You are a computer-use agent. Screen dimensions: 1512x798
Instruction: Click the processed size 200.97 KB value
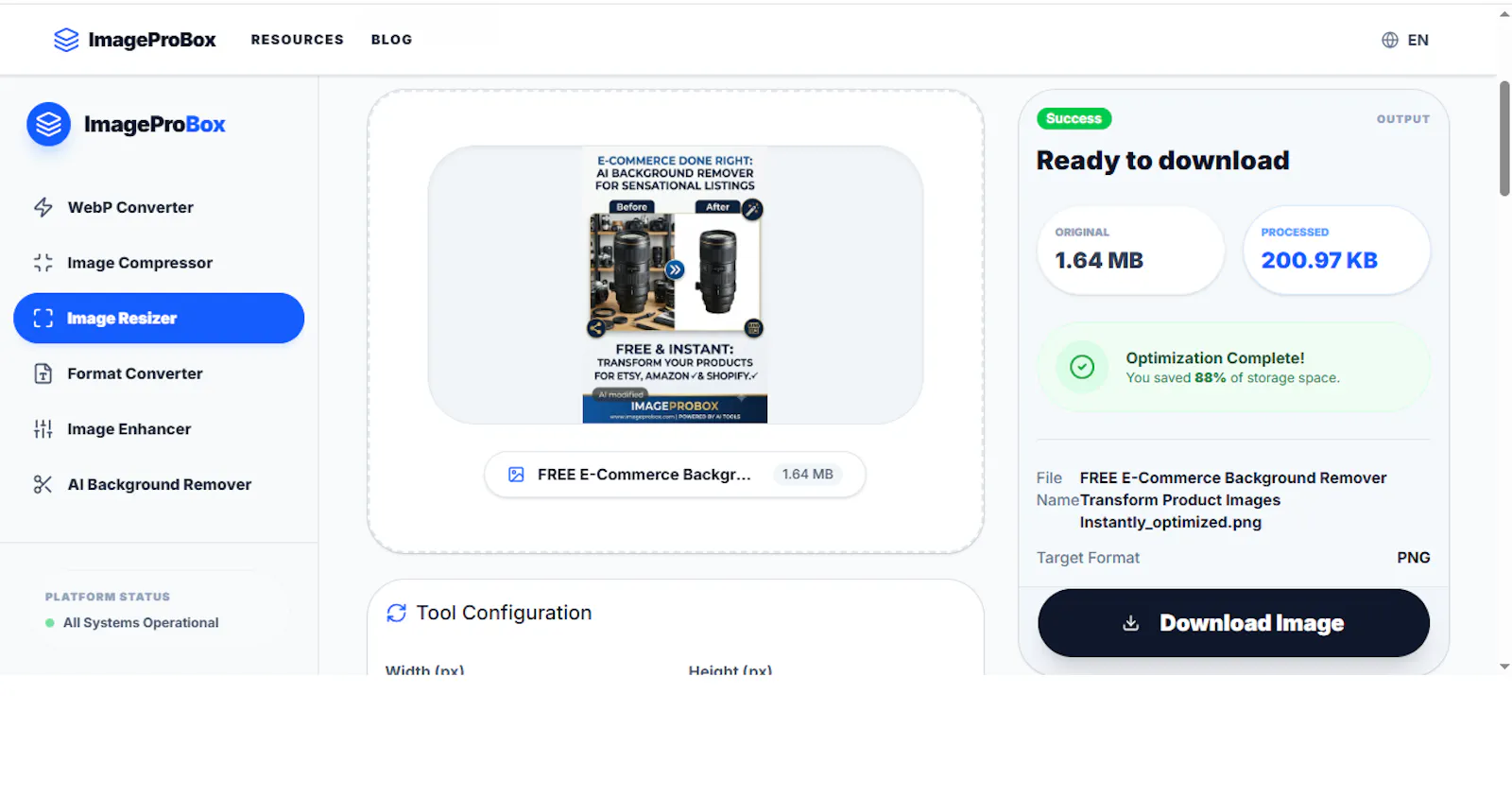coord(1319,260)
